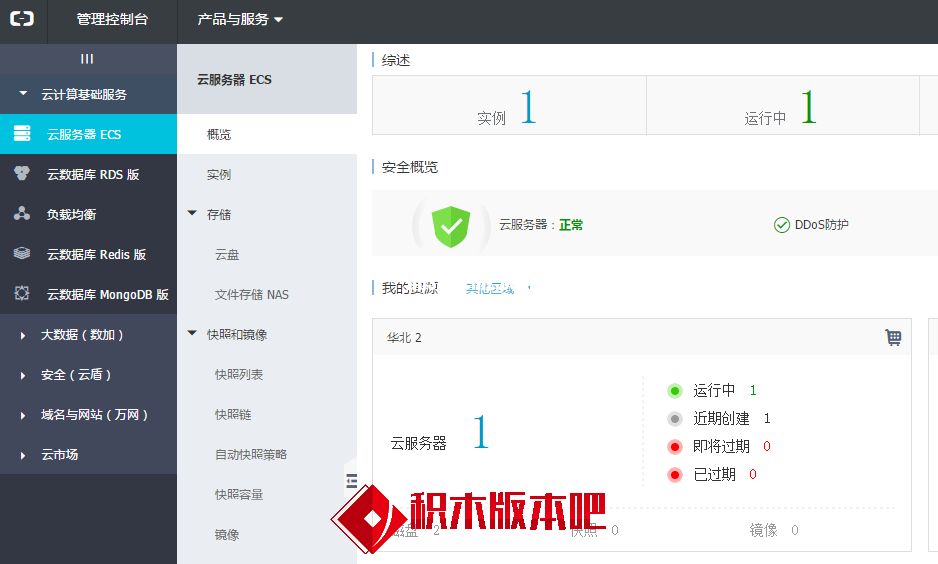Expand 域名与网站（万网）group
938x564 pixels.
[94, 414]
